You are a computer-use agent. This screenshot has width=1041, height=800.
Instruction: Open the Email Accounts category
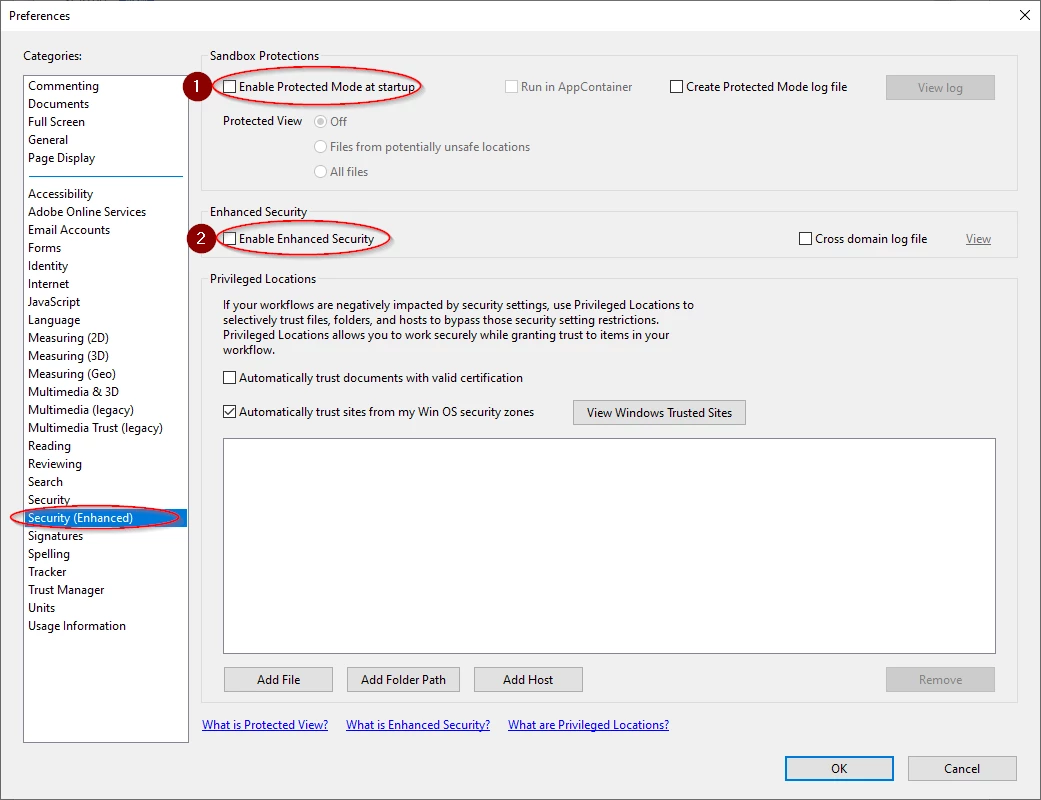click(69, 230)
